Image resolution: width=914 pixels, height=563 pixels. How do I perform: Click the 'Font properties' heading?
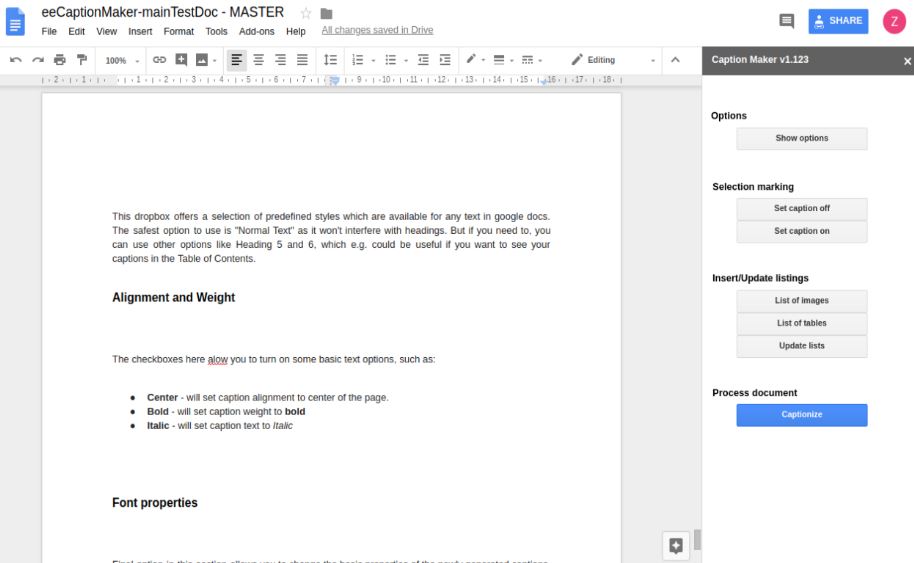[154, 503]
